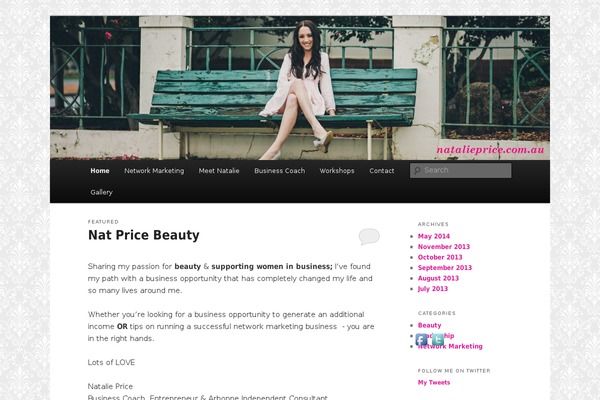This screenshot has height=400, width=600.
Task: Click the comment speech bubble icon
Action: [x=369, y=236]
